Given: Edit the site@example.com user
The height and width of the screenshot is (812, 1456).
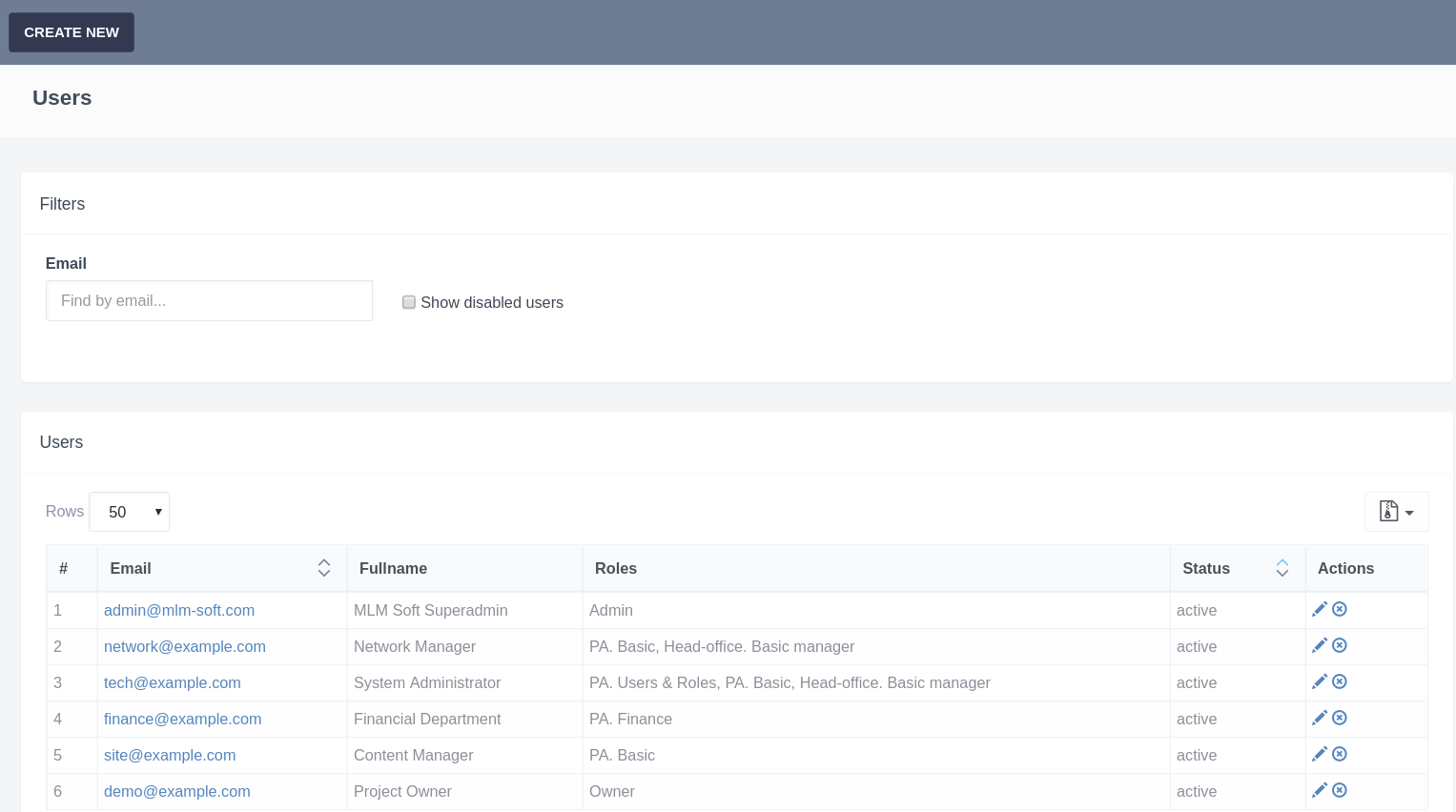Looking at the screenshot, I should tap(1320, 754).
